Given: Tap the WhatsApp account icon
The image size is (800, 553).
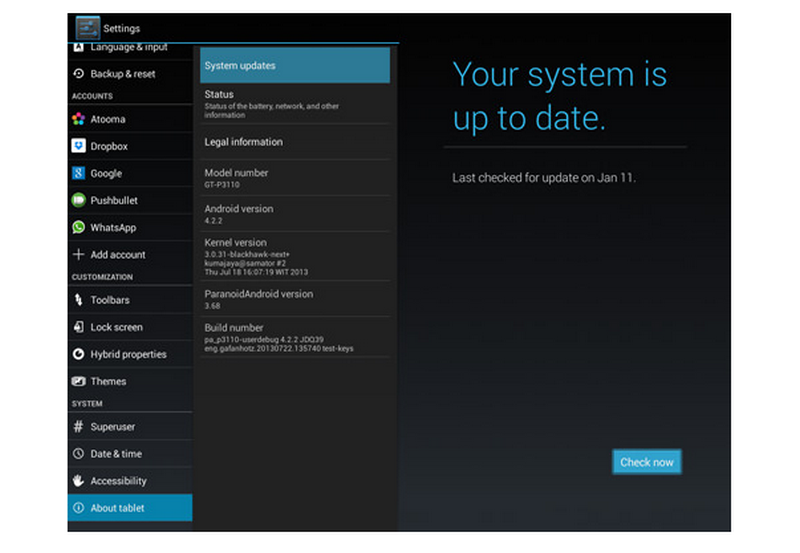Looking at the screenshot, I should tap(79, 227).
